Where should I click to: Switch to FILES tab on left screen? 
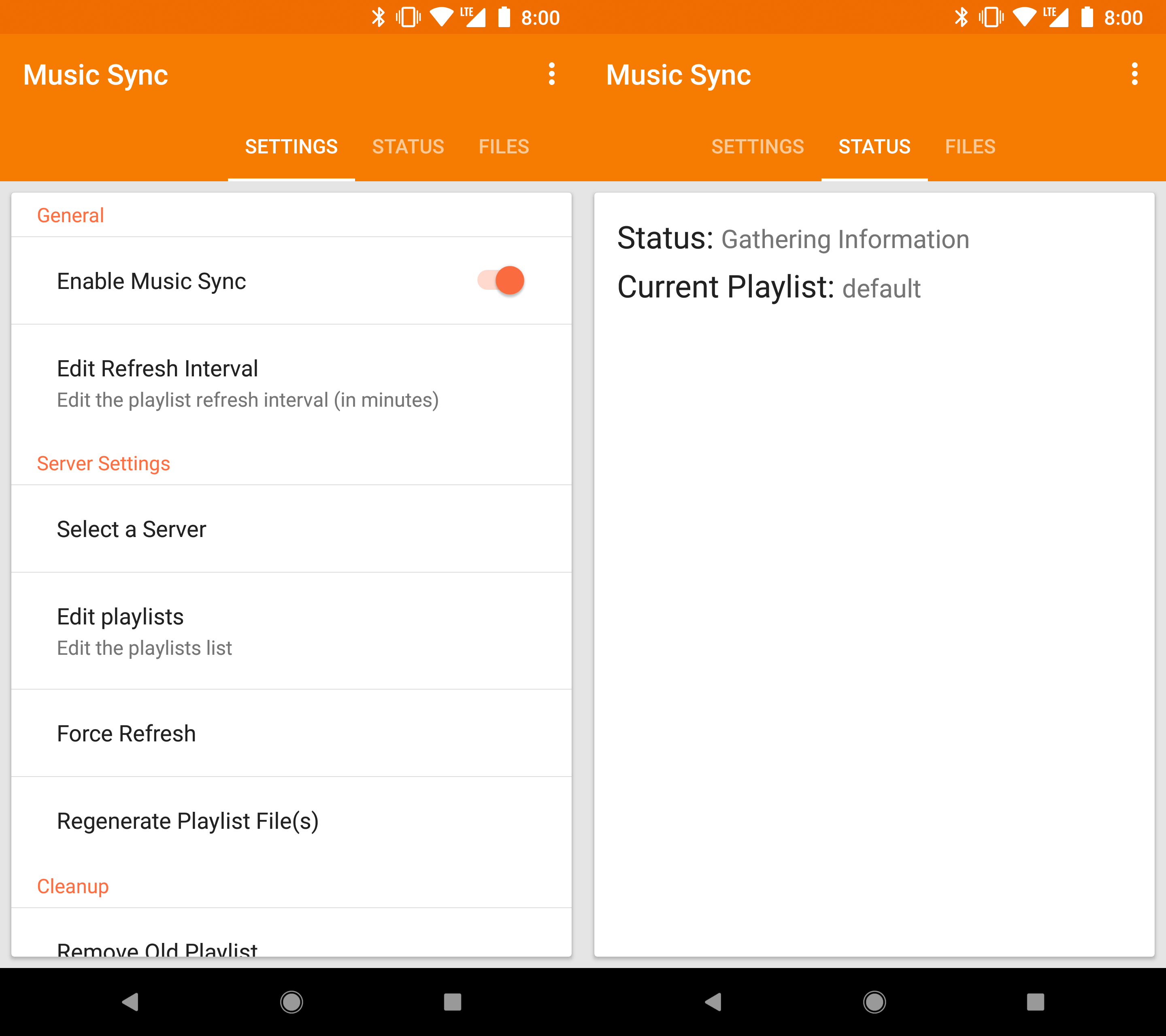coord(504,146)
